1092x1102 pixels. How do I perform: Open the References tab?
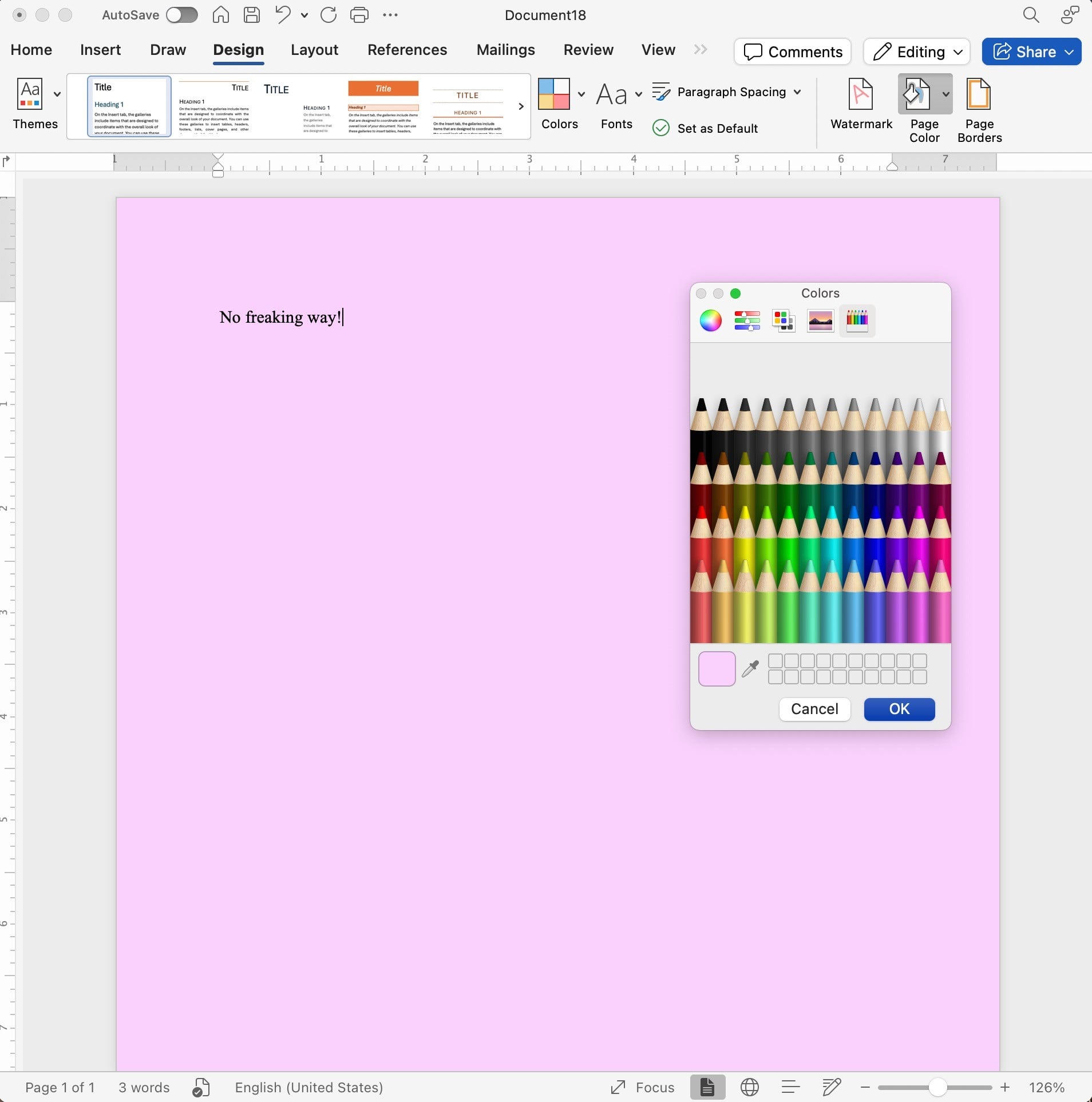pos(407,50)
